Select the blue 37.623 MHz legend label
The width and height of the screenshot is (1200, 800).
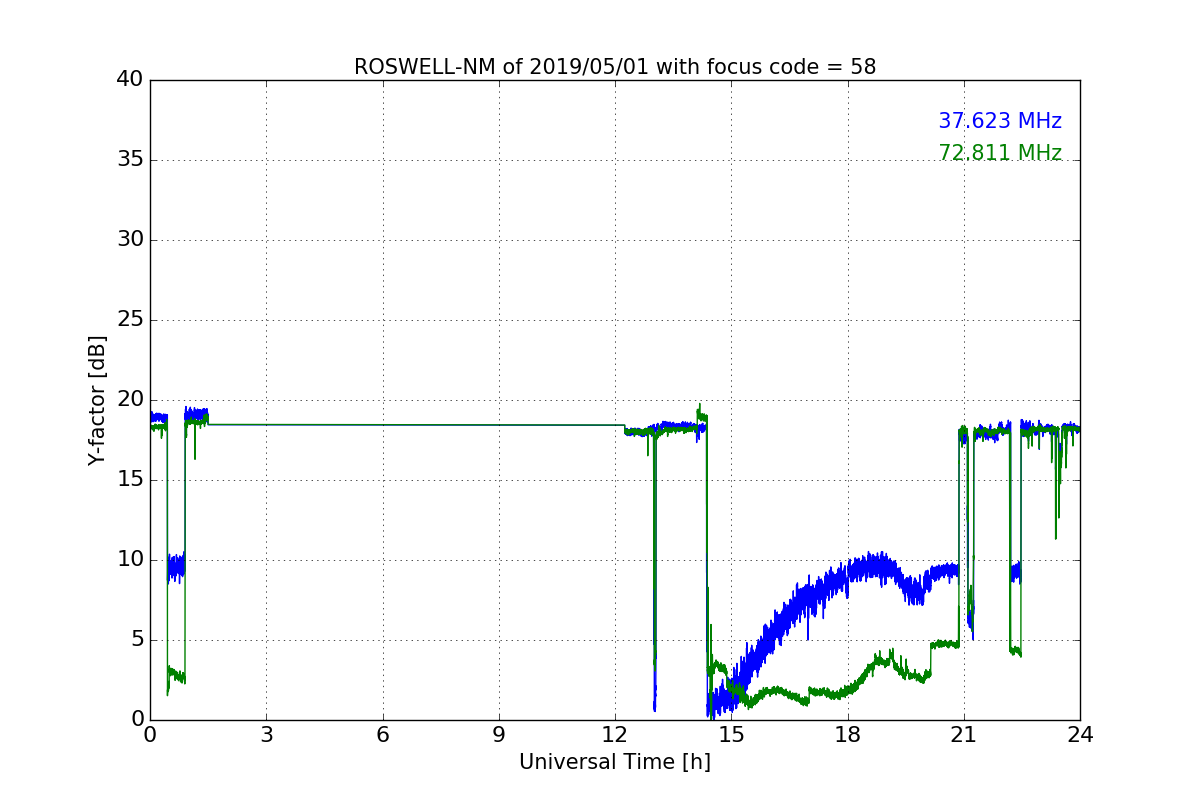click(x=1000, y=121)
